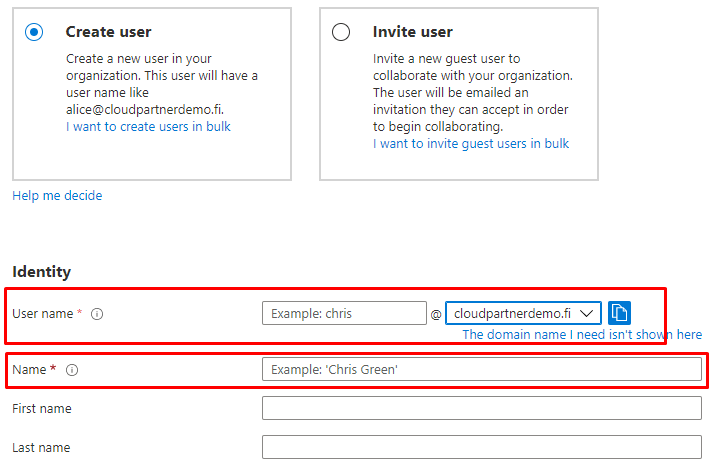Screen dimensions: 714x475
Task: Select the Invite user radio button
Action: (341, 32)
